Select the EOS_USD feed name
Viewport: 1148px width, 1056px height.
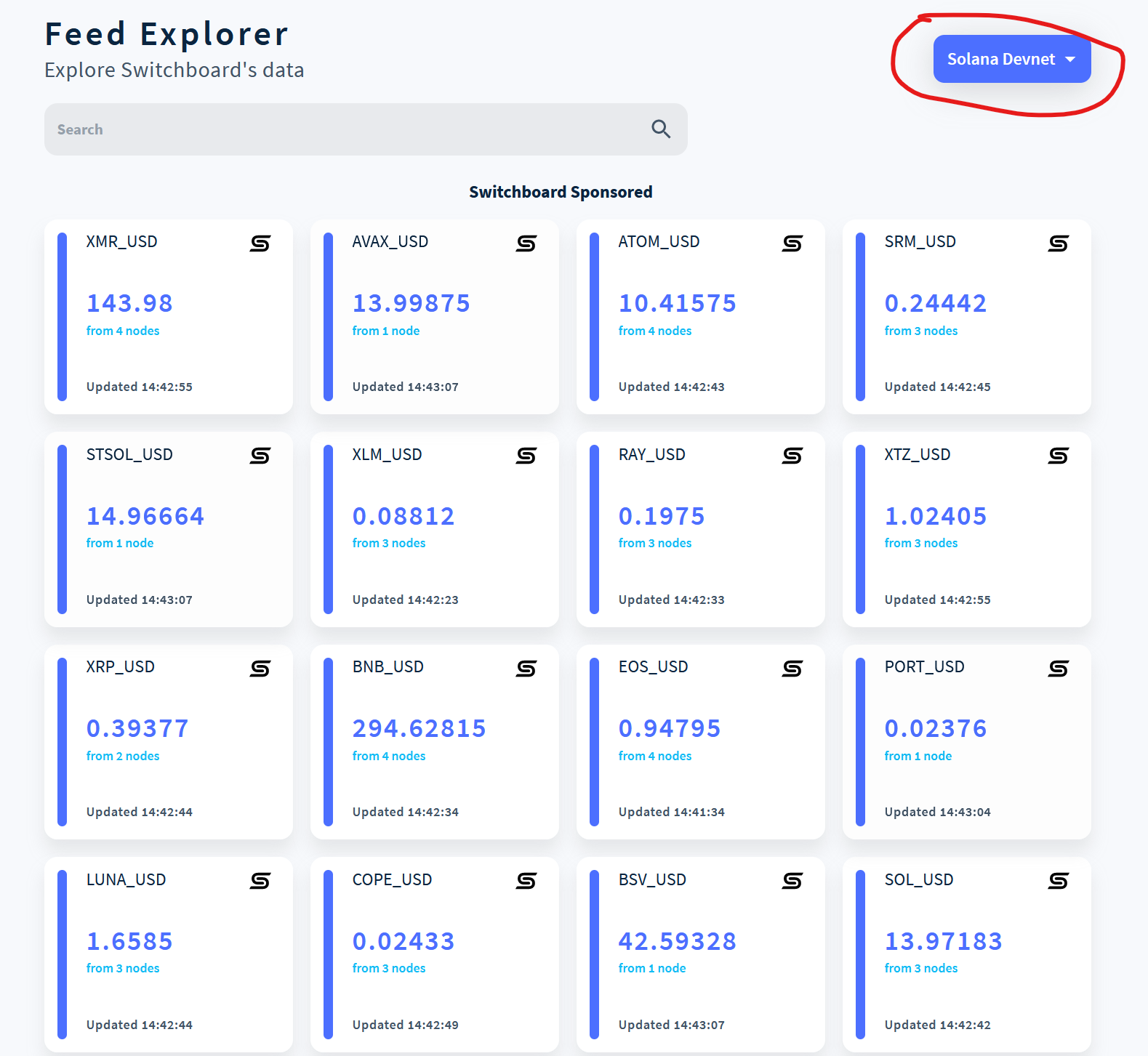[653, 666]
